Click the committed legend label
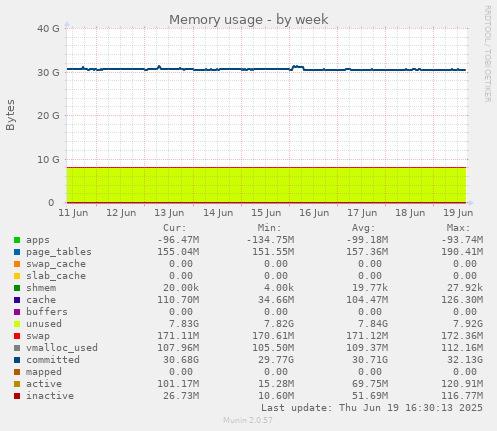The width and height of the screenshot is (497, 431). [x=53, y=360]
